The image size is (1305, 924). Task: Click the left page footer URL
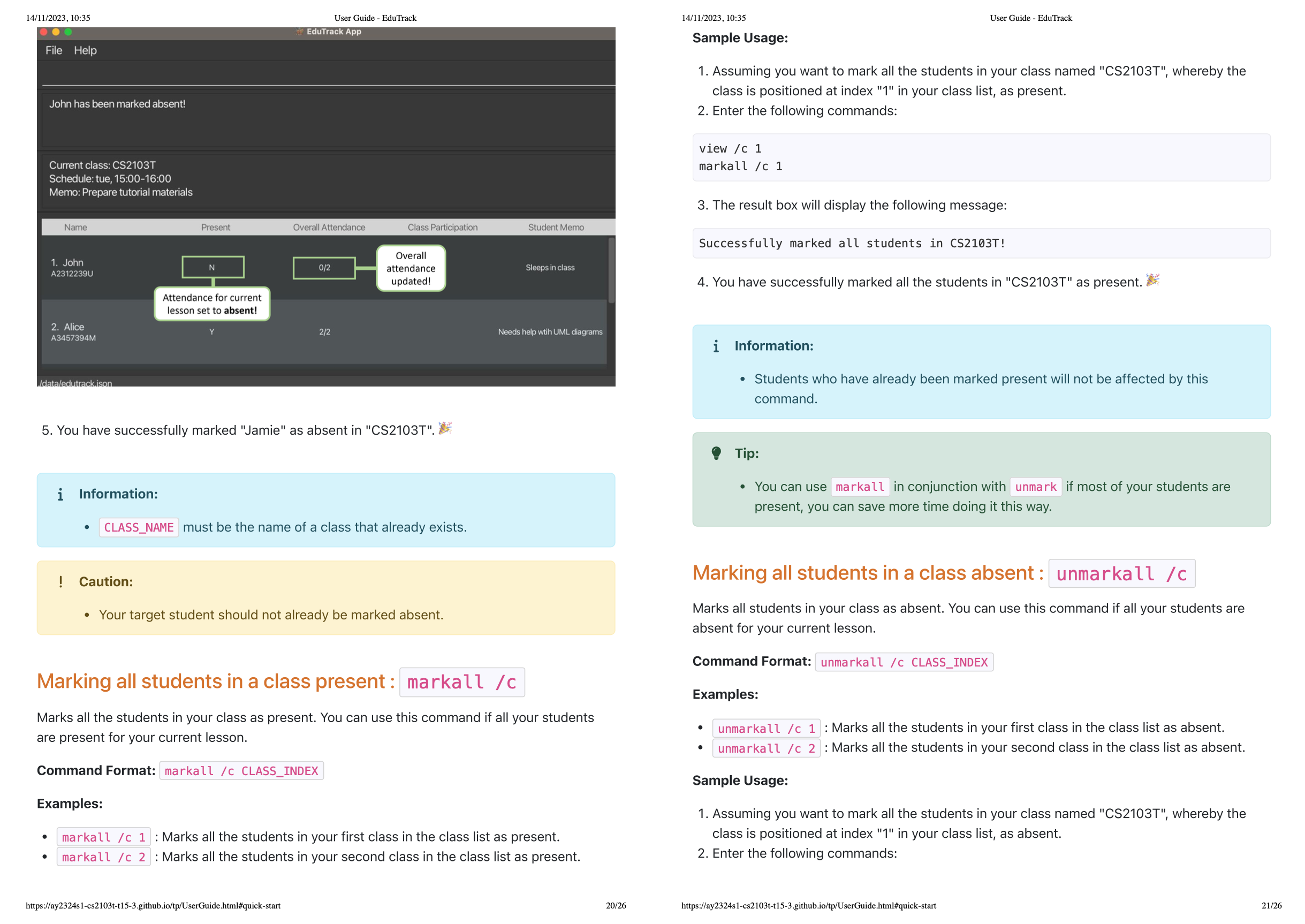click(x=153, y=906)
